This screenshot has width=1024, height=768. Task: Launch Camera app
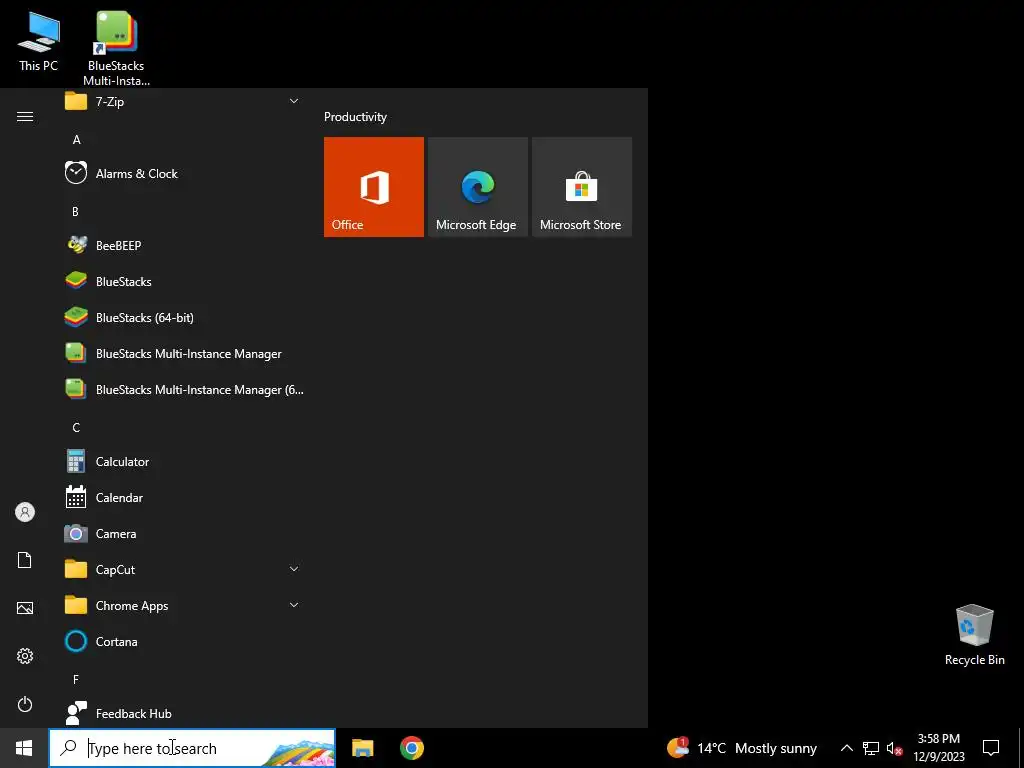pyautogui.click(x=184, y=534)
